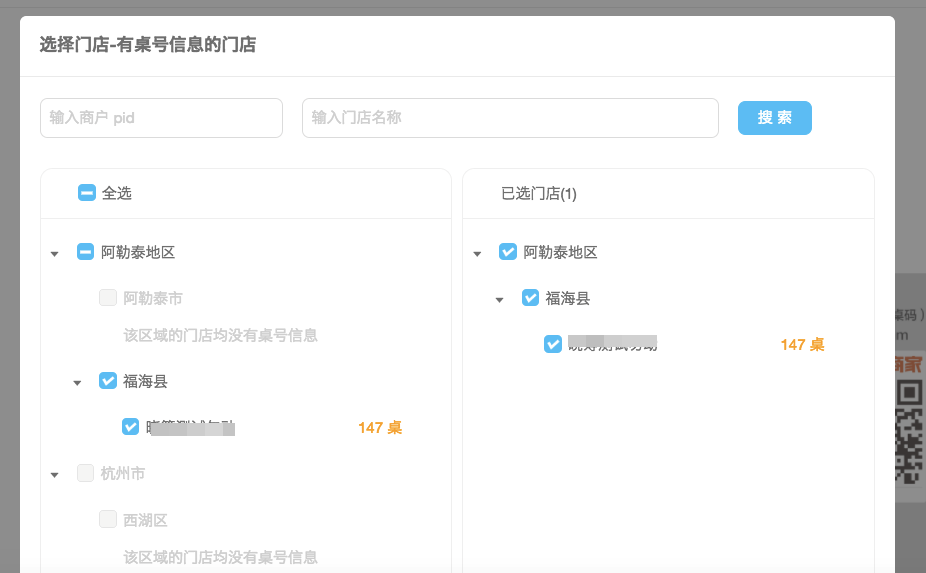Collapse 阿勒泰地区 node in left tree
This screenshot has height=573, width=926.
(55, 254)
